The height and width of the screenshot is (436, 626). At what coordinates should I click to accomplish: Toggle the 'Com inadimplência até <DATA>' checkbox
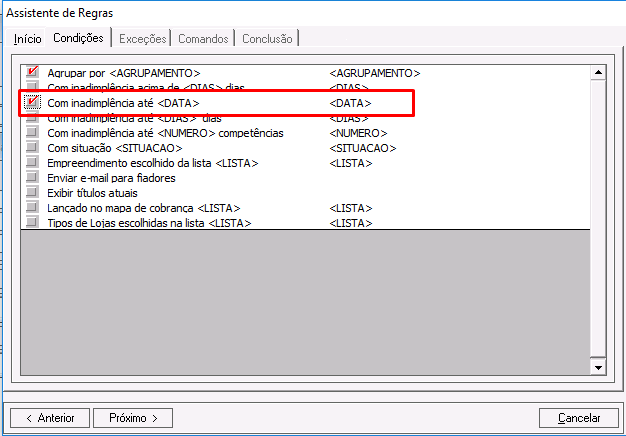click(x=32, y=102)
